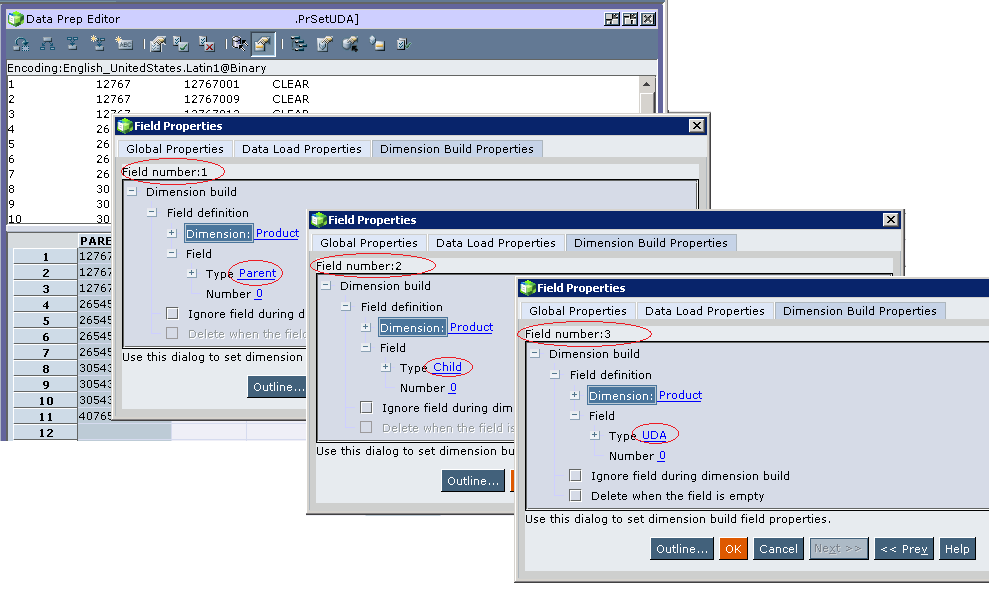Click the Child type link
The height and width of the screenshot is (589, 989).
pos(447,367)
